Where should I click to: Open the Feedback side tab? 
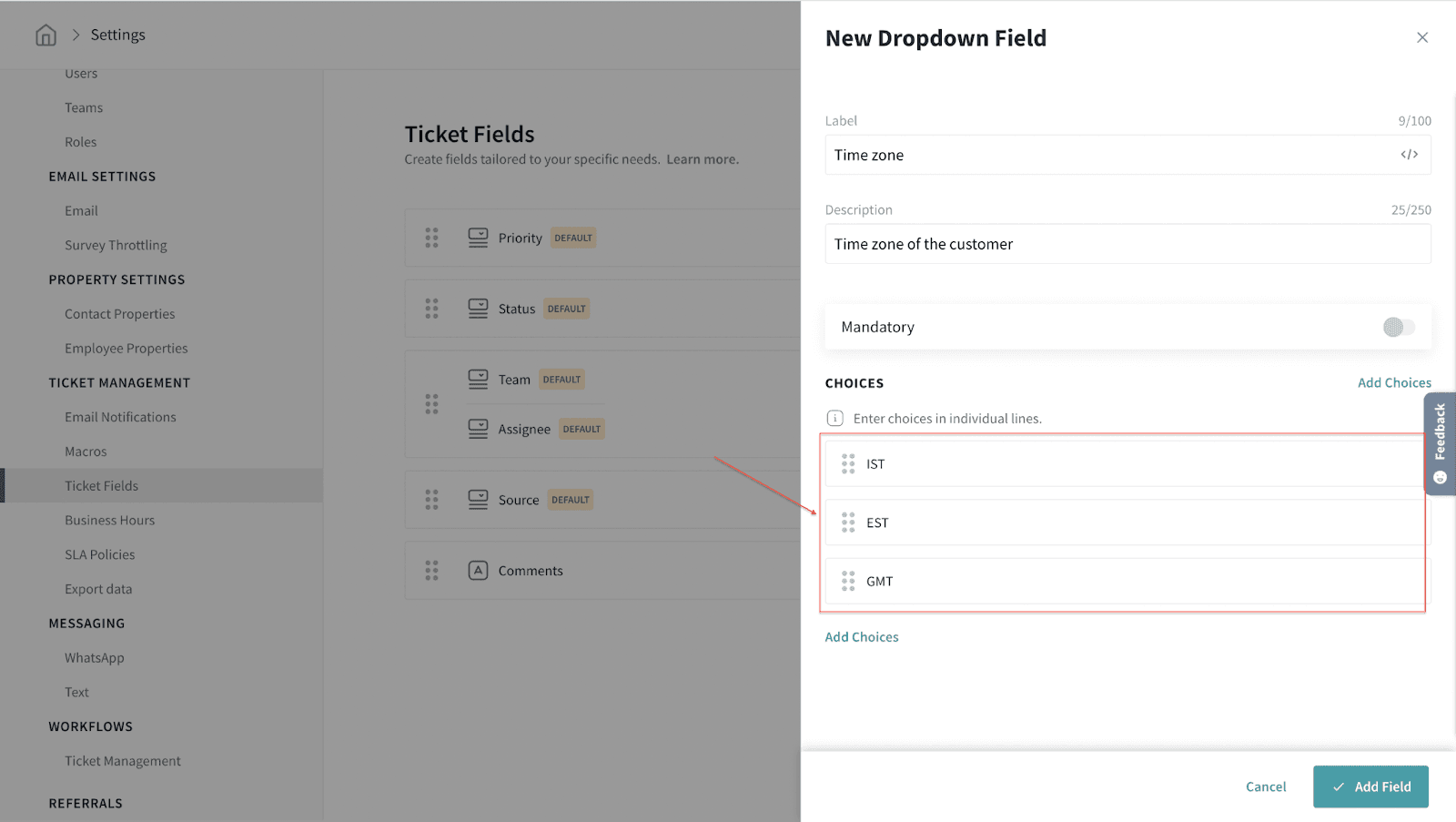coord(1440,443)
